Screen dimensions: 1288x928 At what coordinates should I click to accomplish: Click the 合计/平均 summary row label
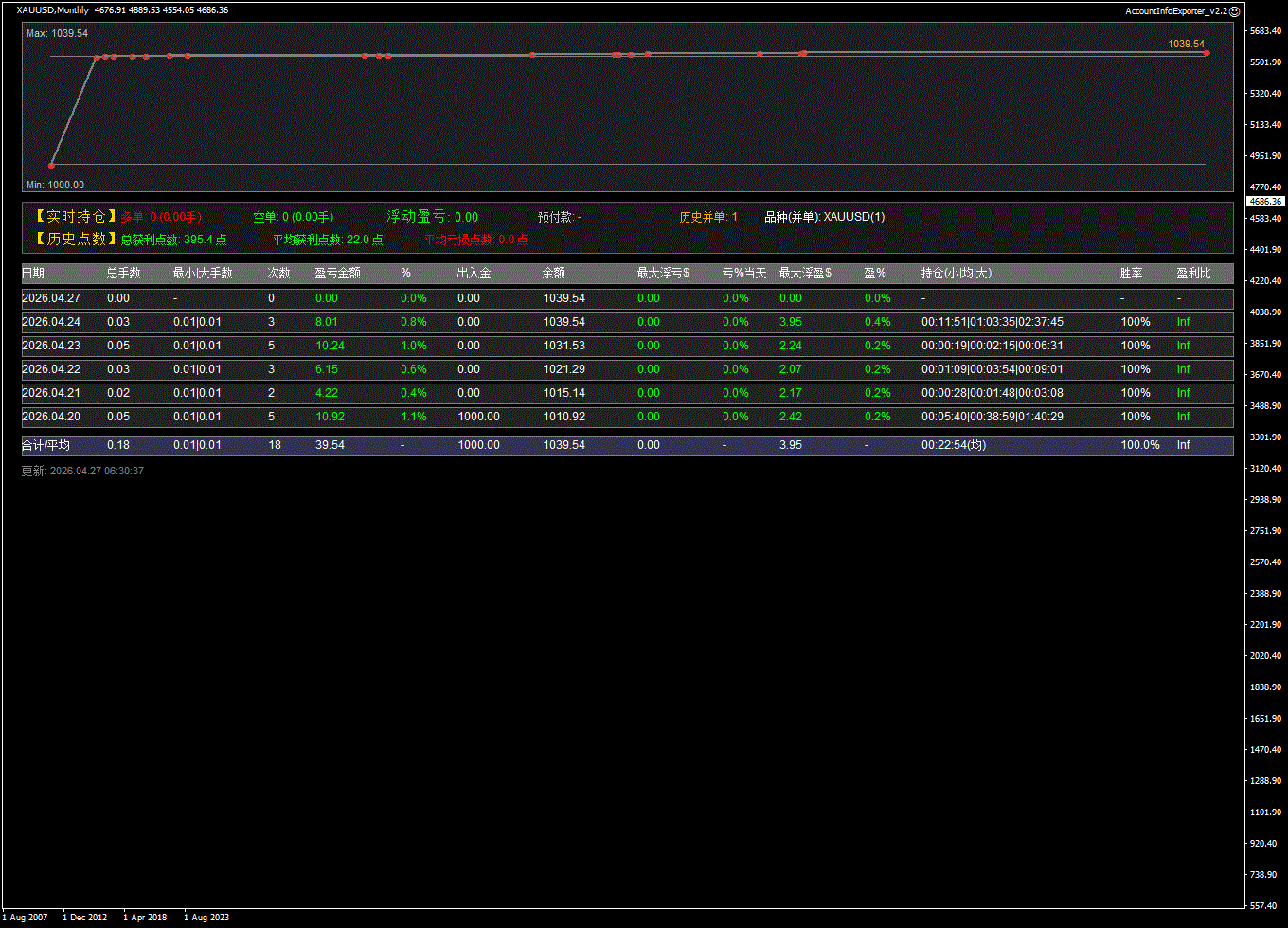[x=45, y=445]
